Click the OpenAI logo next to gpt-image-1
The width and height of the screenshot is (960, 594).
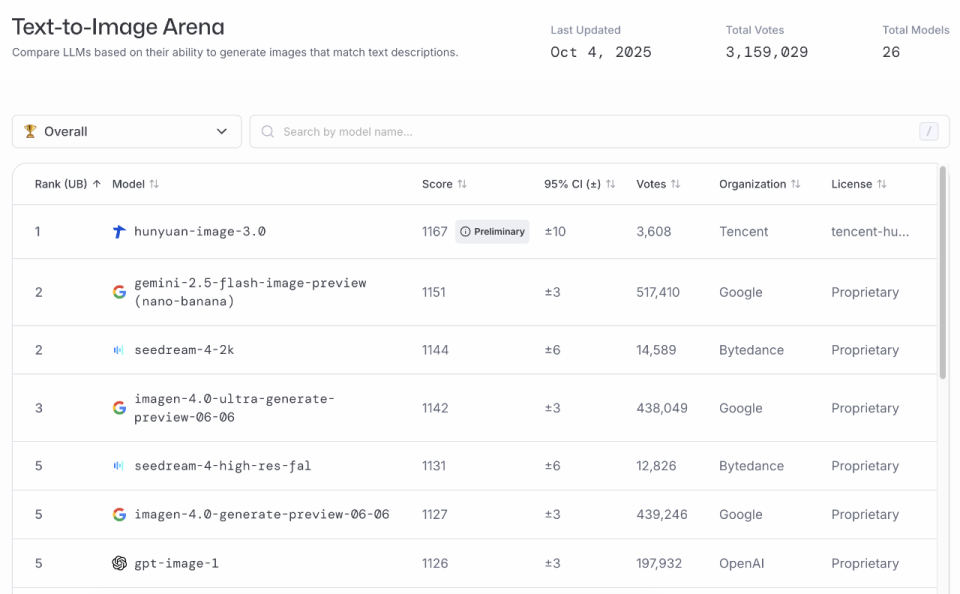point(119,563)
